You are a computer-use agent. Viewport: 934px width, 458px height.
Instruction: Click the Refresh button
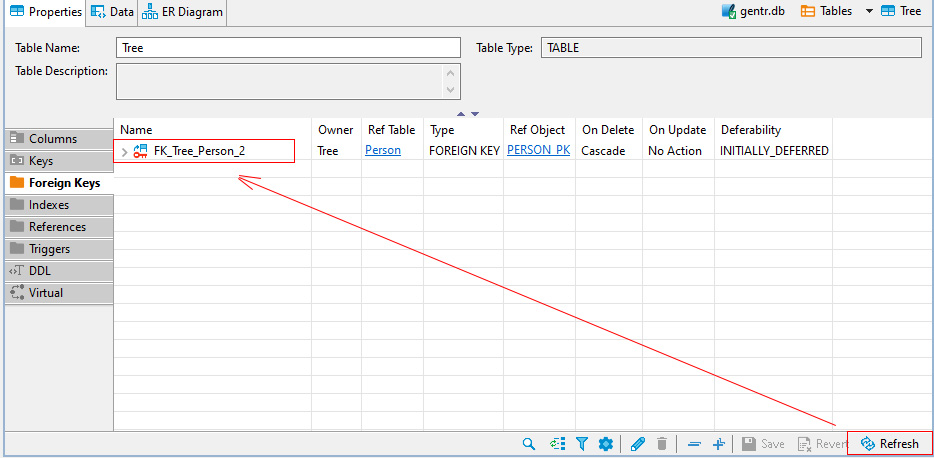click(890, 444)
